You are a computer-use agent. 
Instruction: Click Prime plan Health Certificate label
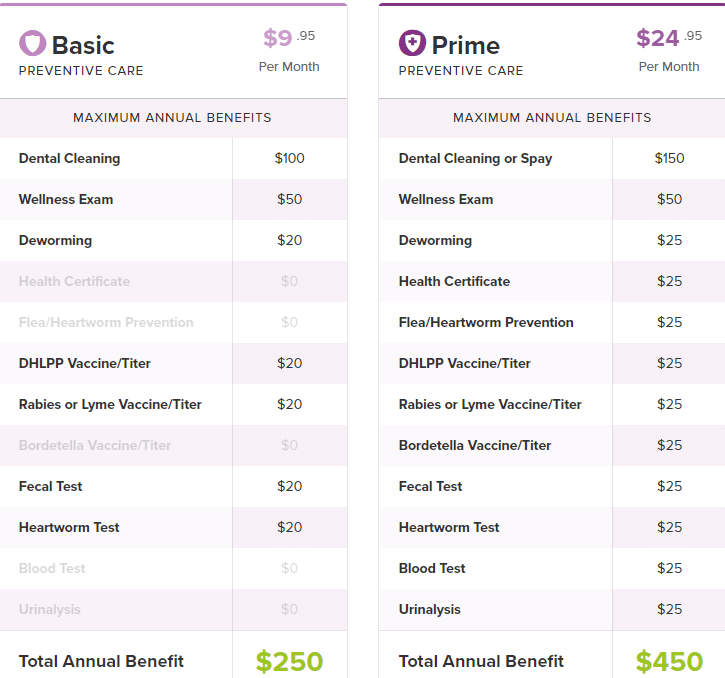pos(454,281)
